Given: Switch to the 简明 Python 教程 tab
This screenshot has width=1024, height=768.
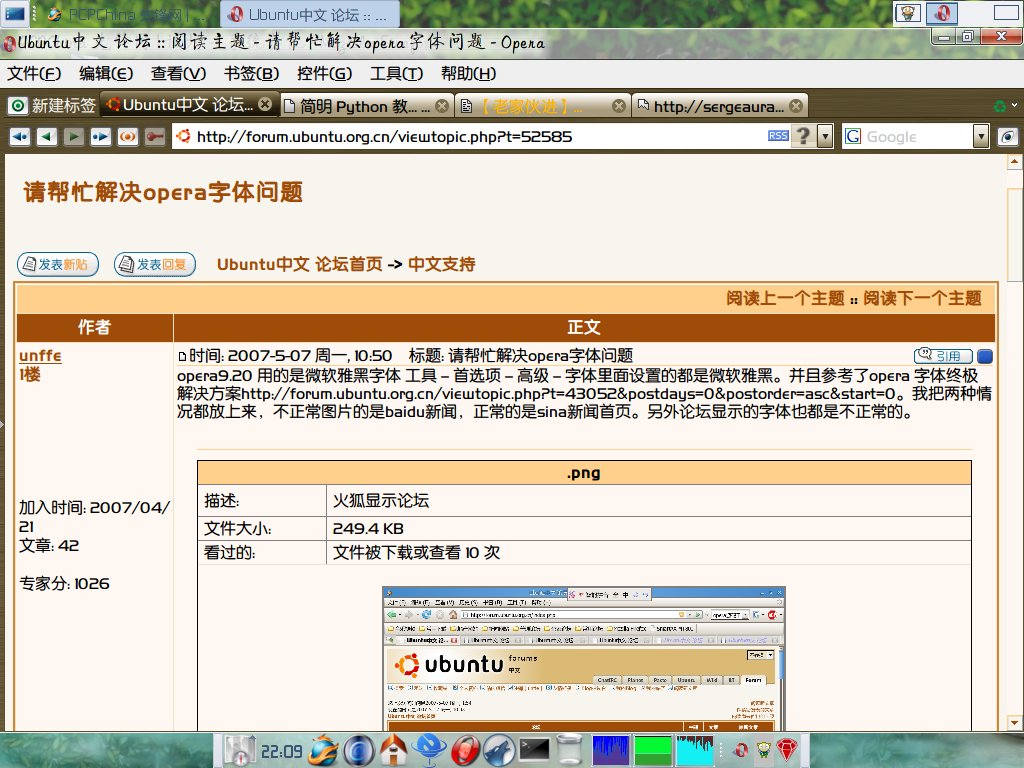Looking at the screenshot, I should pos(359,106).
